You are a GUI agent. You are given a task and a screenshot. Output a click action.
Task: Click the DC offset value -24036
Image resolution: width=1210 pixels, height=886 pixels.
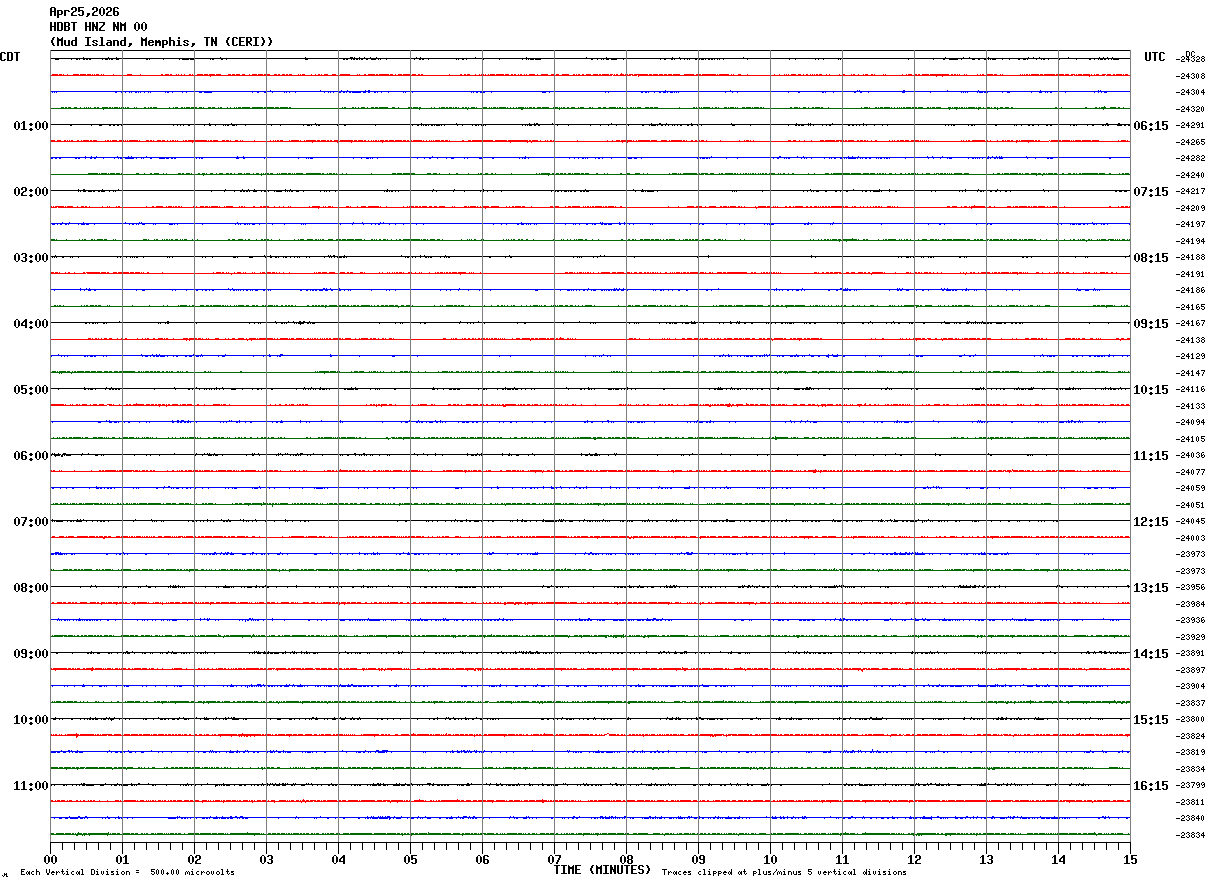[x=1191, y=456]
